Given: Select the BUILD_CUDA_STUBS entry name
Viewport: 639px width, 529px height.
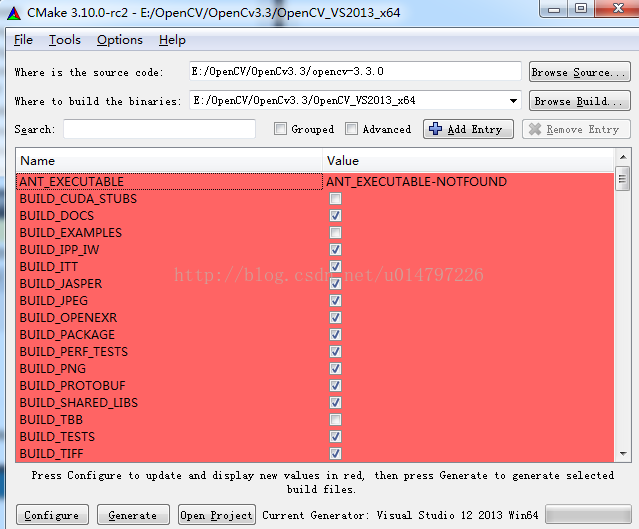Looking at the screenshot, I should click(x=78, y=198).
